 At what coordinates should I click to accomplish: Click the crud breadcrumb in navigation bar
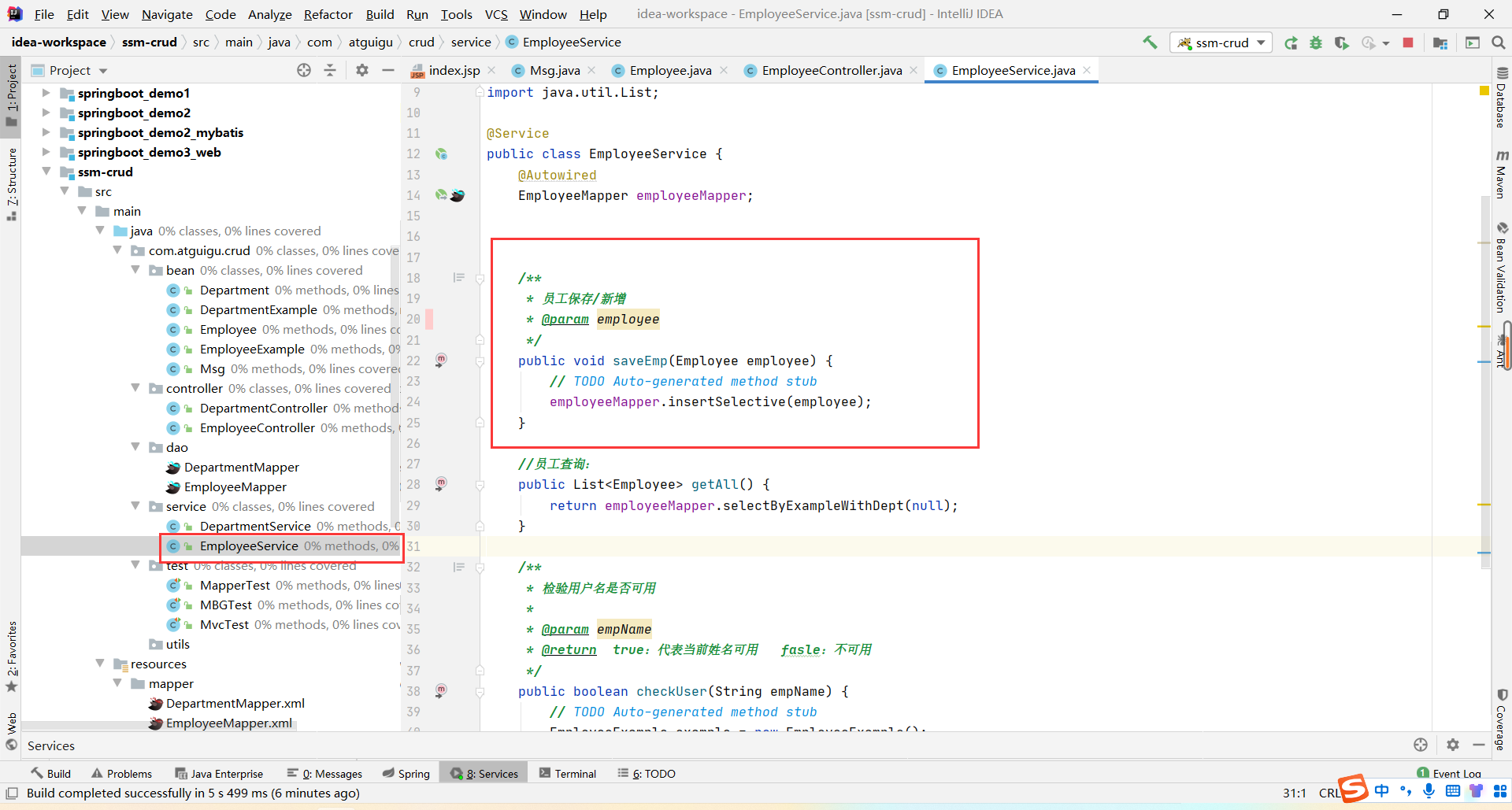tap(421, 43)
